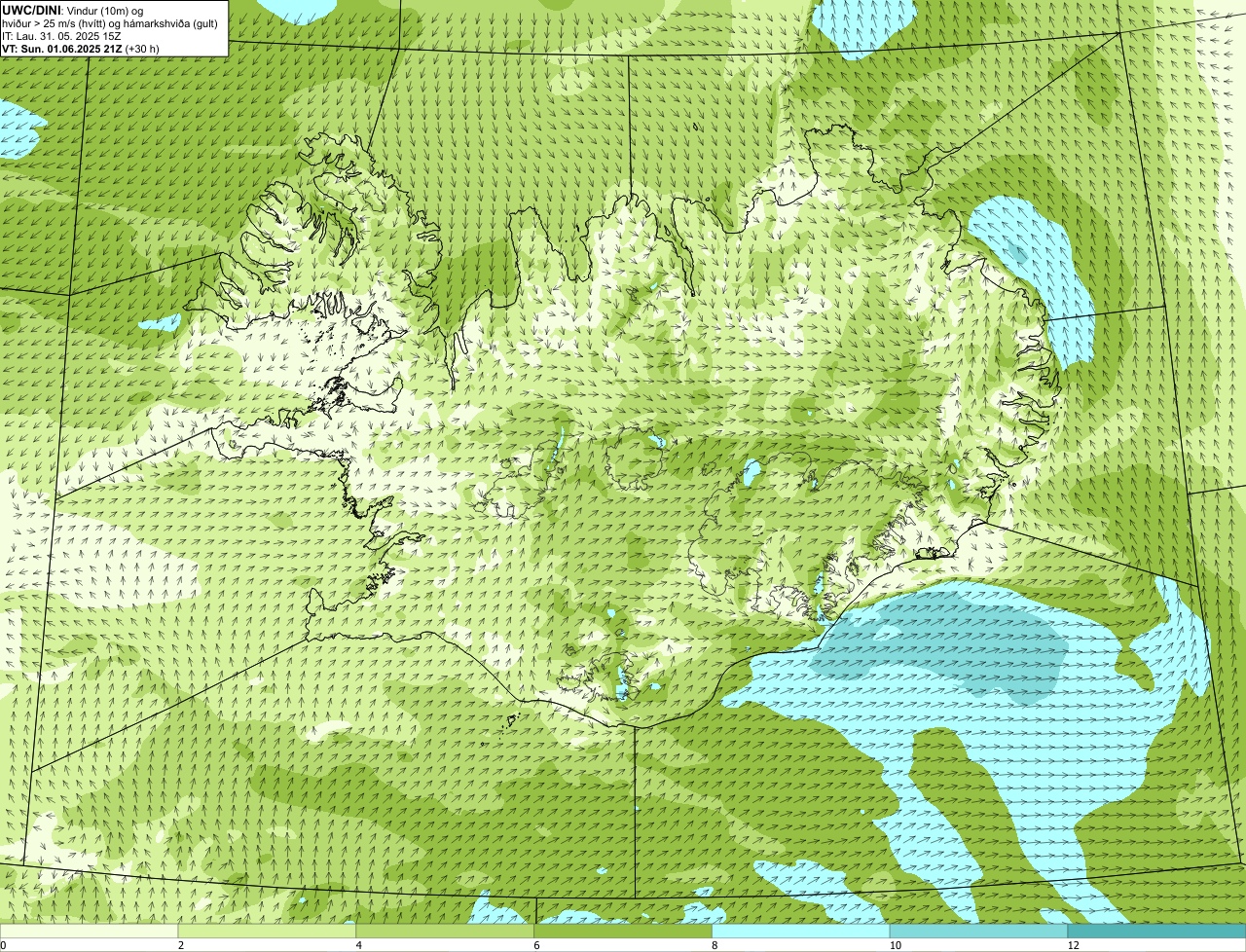Pick the teal legend swatch above 12 m/s
Image resolution: width=1246 pixels, height=952 pixels.
tap(1157, 932)
